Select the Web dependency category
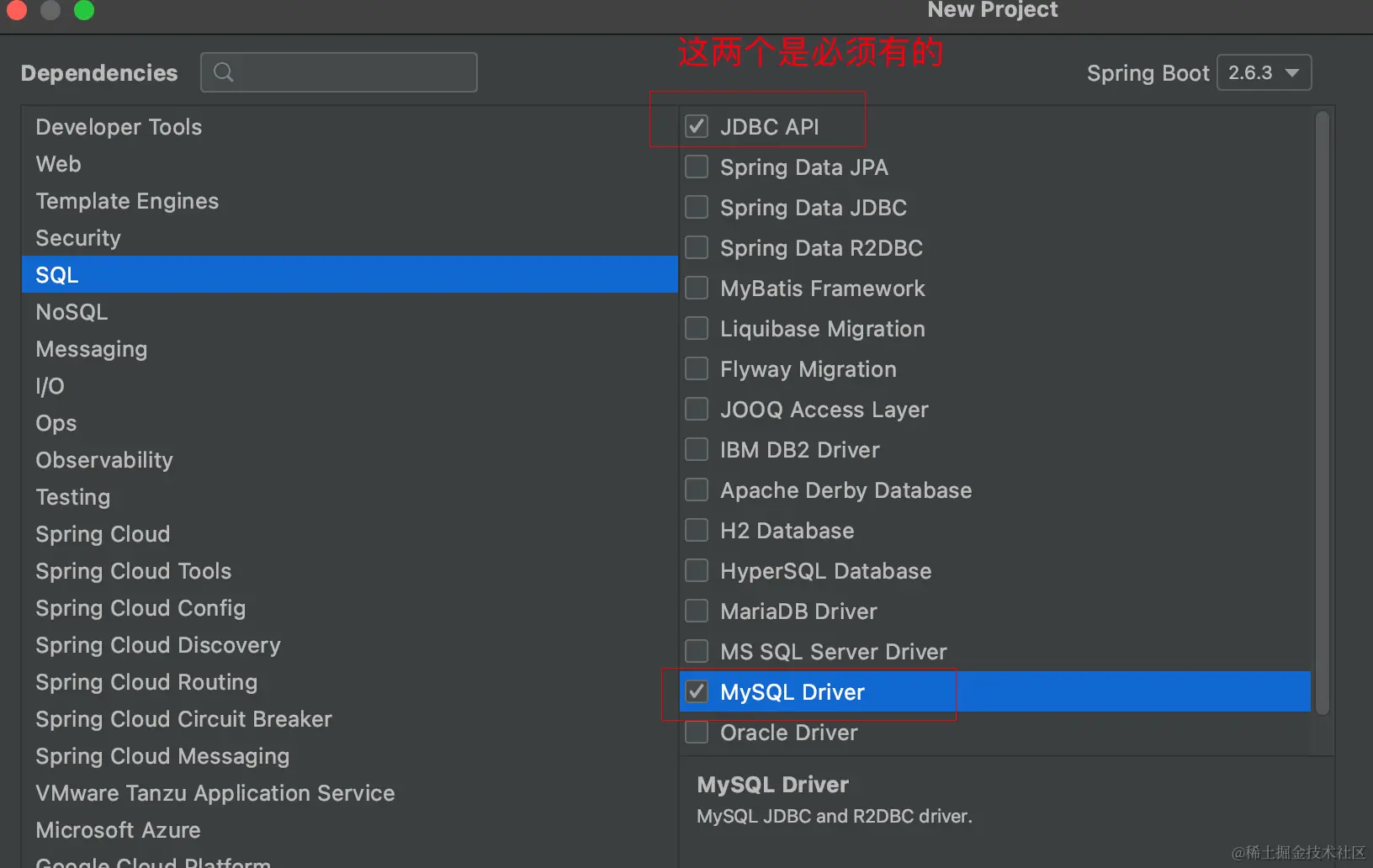Image resolution: width=1373 pixels, height=868 pixels. [x=59, y=164]
